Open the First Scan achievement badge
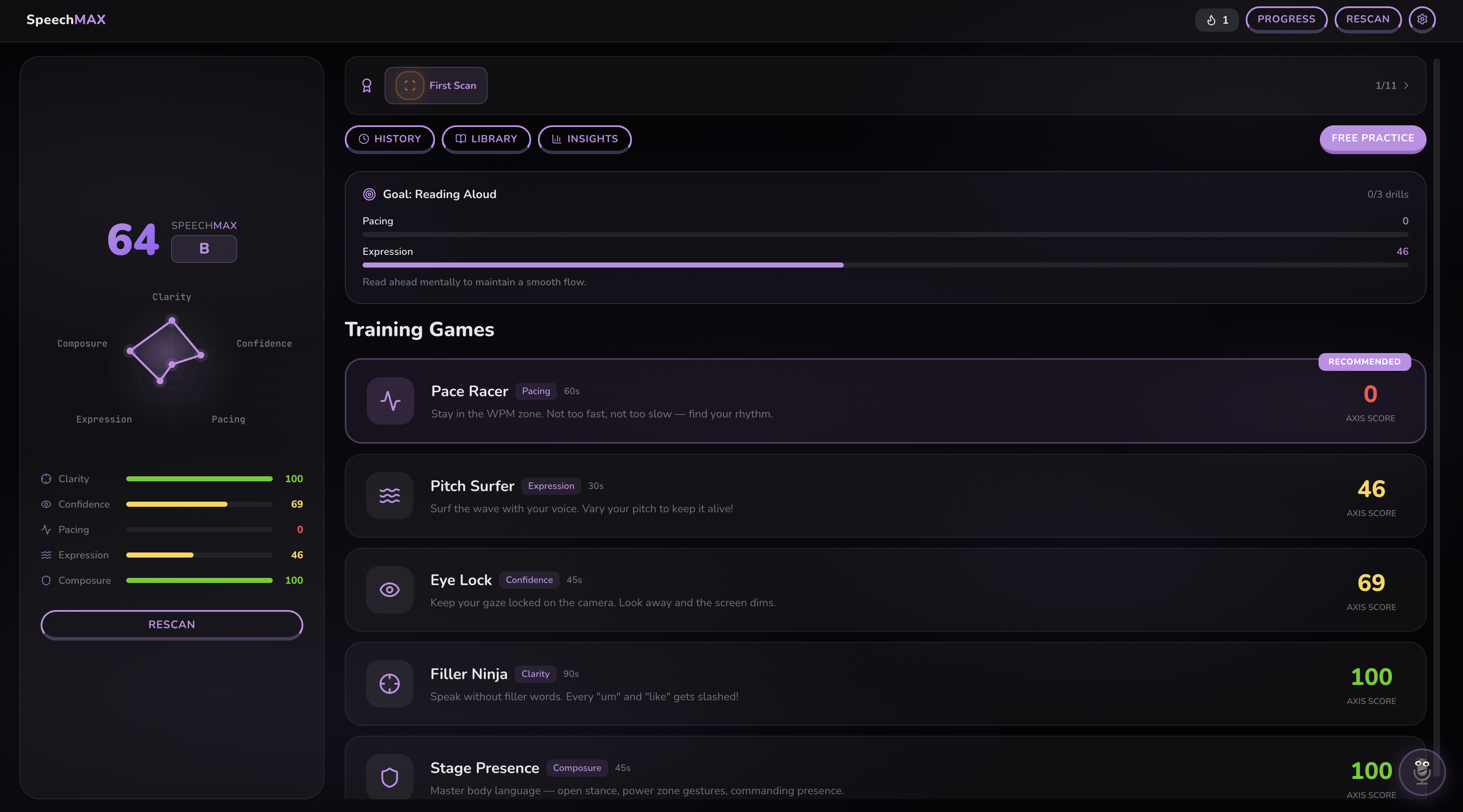This screenshot has width=1463, height=812. tap(435, 85)
